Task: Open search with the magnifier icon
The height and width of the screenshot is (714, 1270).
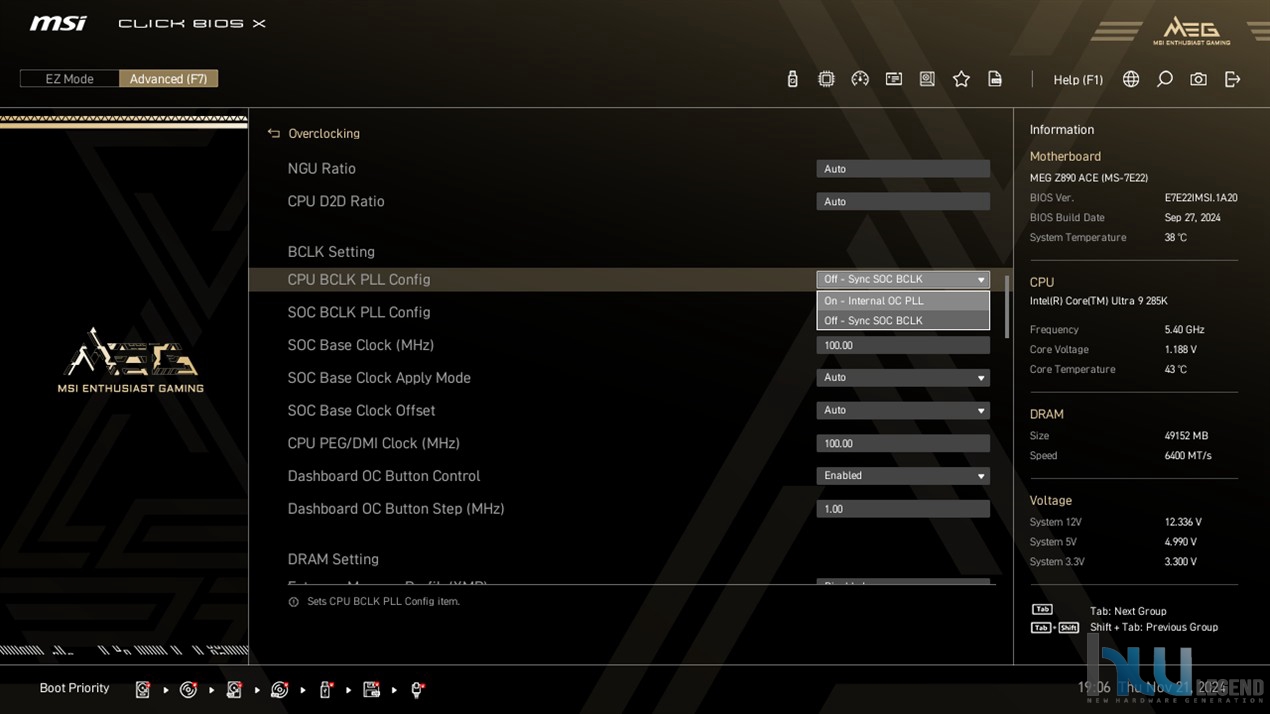Action: (1165, 79)
